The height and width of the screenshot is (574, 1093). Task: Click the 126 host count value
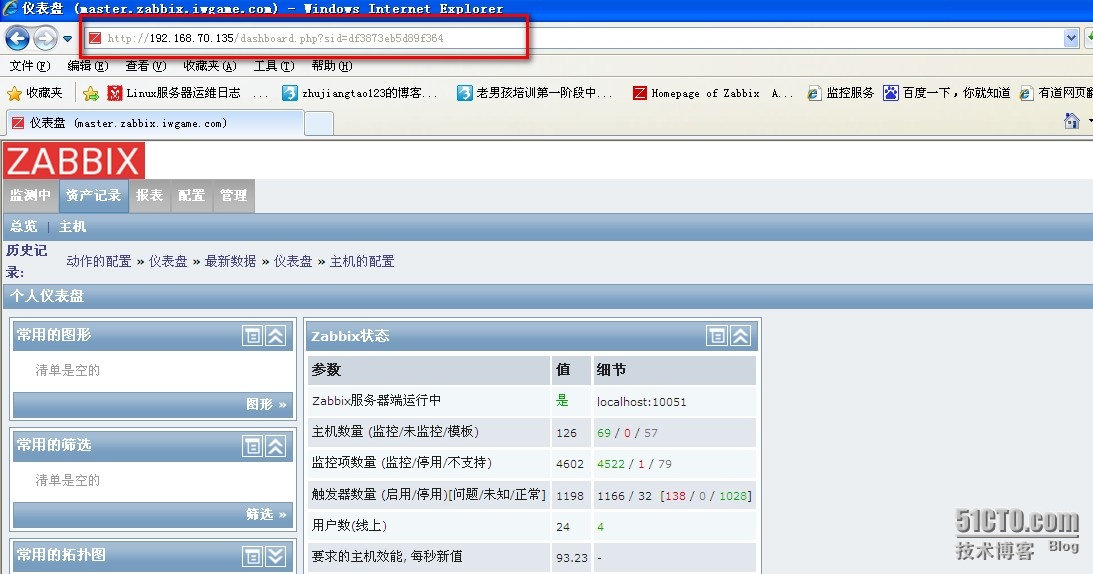566,433
